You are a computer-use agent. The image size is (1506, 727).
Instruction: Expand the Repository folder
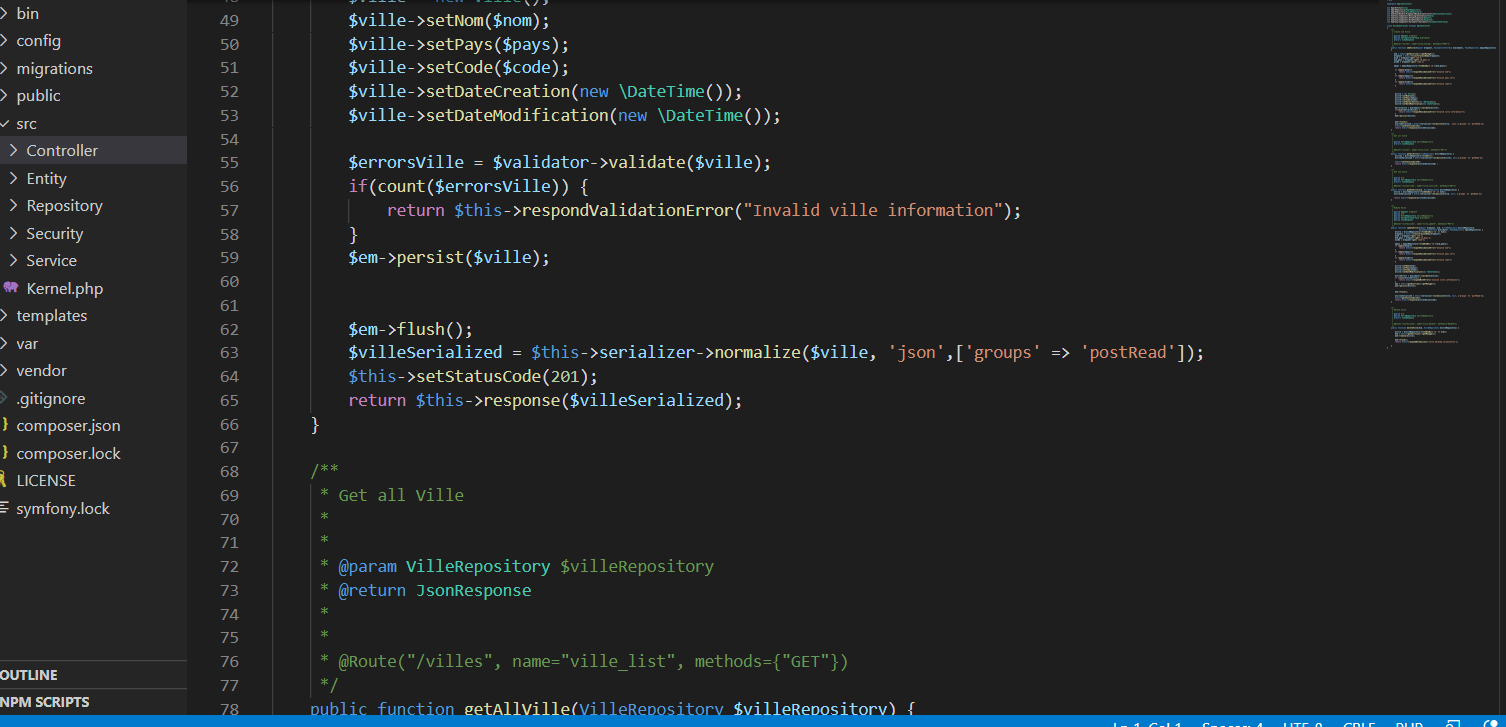[13, 205]
